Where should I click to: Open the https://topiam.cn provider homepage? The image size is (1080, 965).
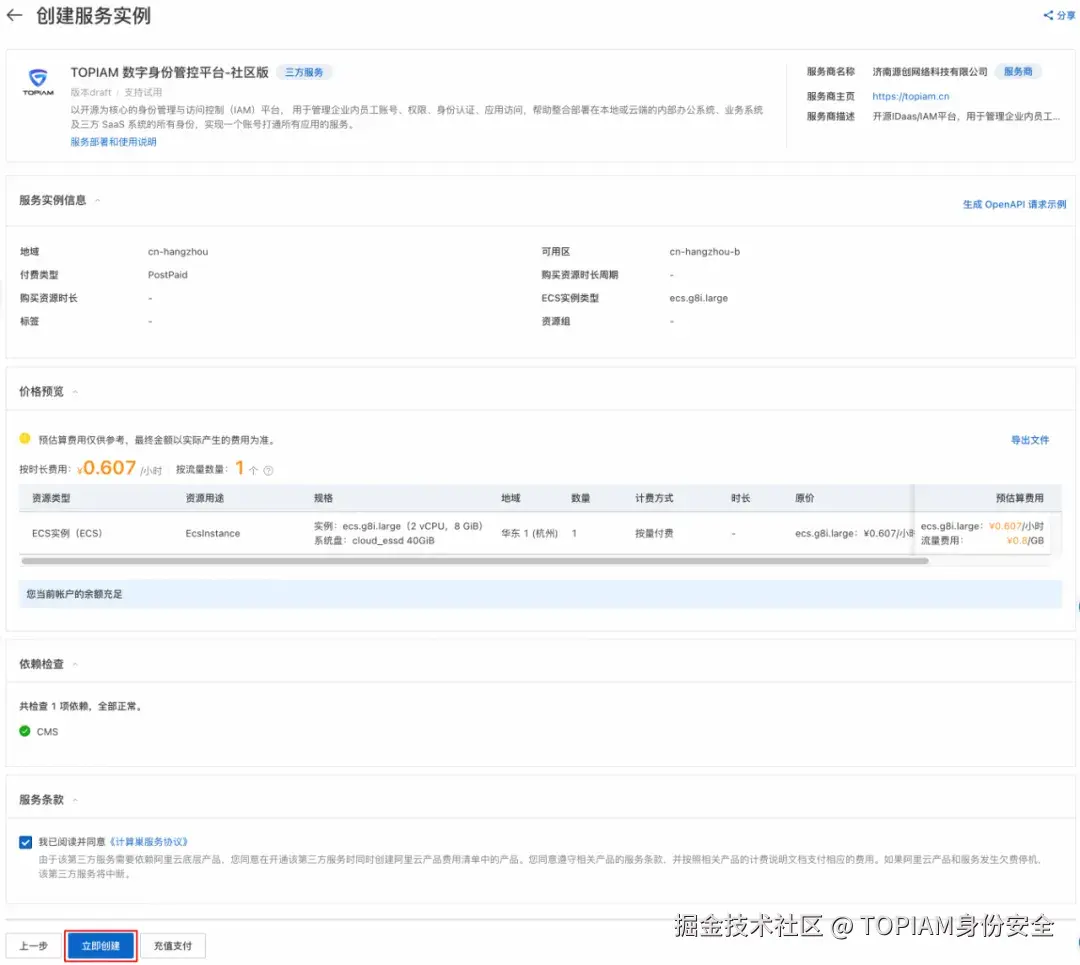pyautogui.click(x=910, y=96)
